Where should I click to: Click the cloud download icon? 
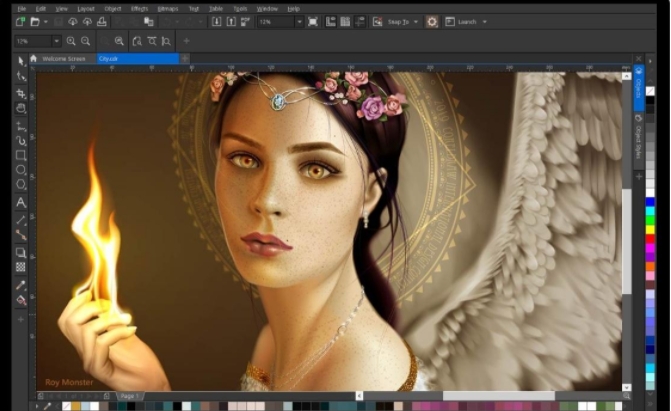pyautogui.click(x=73, y=21)
